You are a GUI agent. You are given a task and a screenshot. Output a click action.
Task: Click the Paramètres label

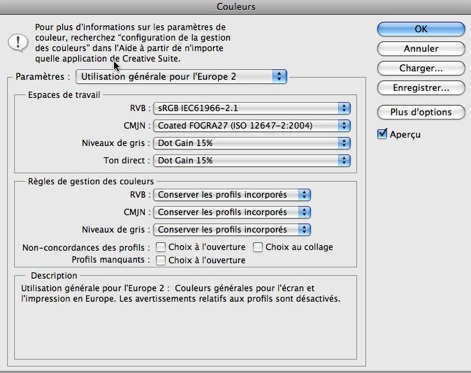coord(43,77)
